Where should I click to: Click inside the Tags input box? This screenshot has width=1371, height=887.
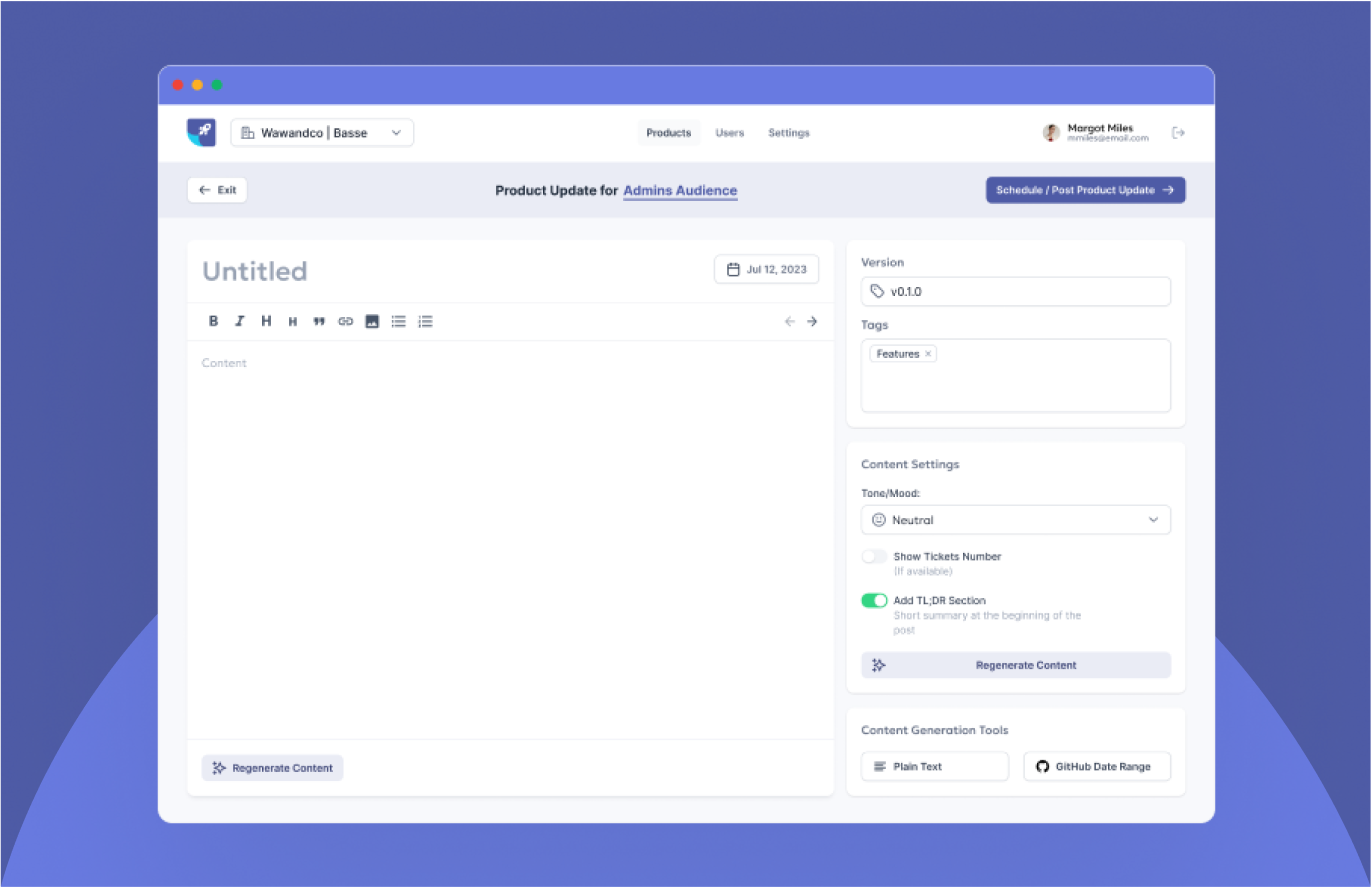point(1015,376)
